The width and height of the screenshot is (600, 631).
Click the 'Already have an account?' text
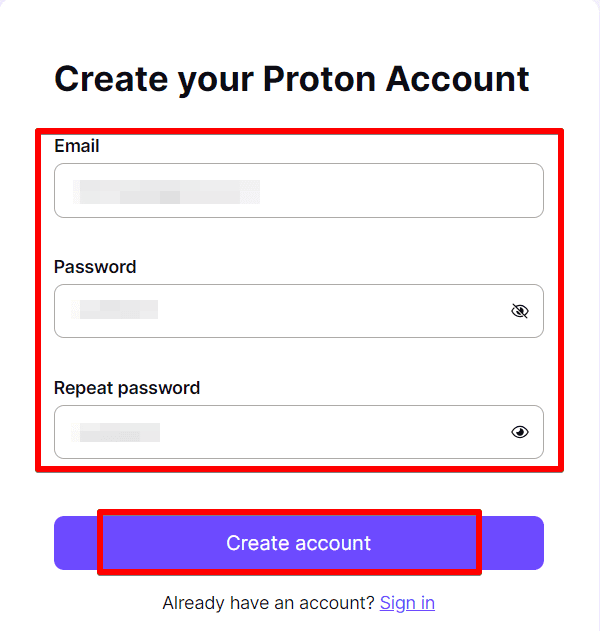268,602
